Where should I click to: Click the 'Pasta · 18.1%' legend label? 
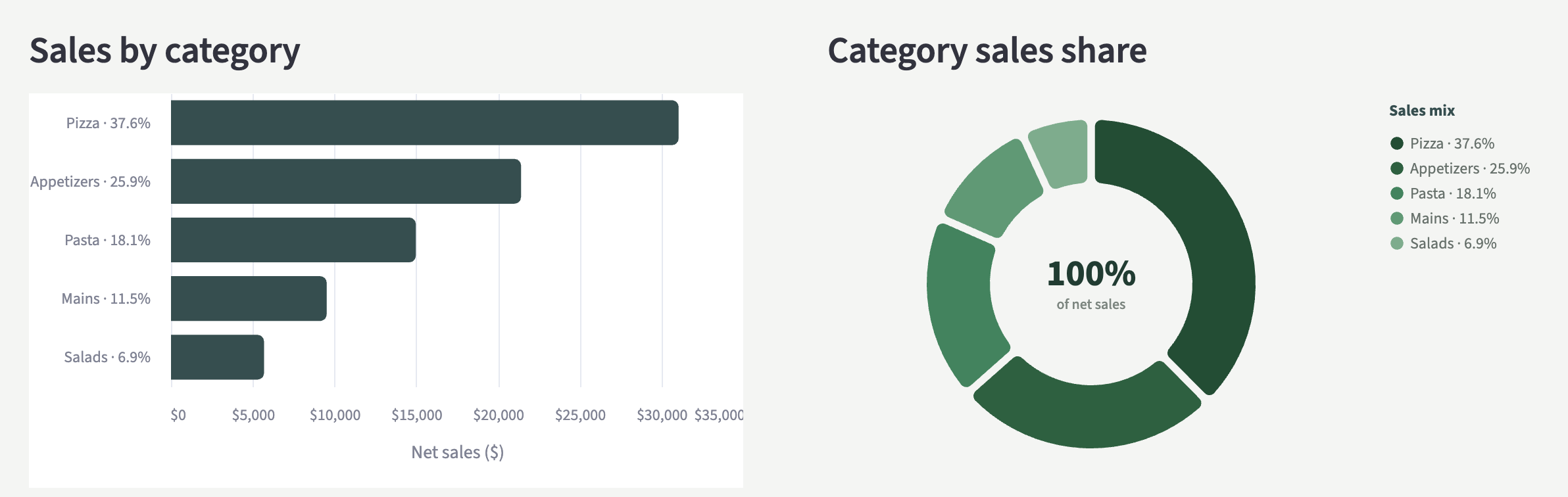pos(1453,193)
